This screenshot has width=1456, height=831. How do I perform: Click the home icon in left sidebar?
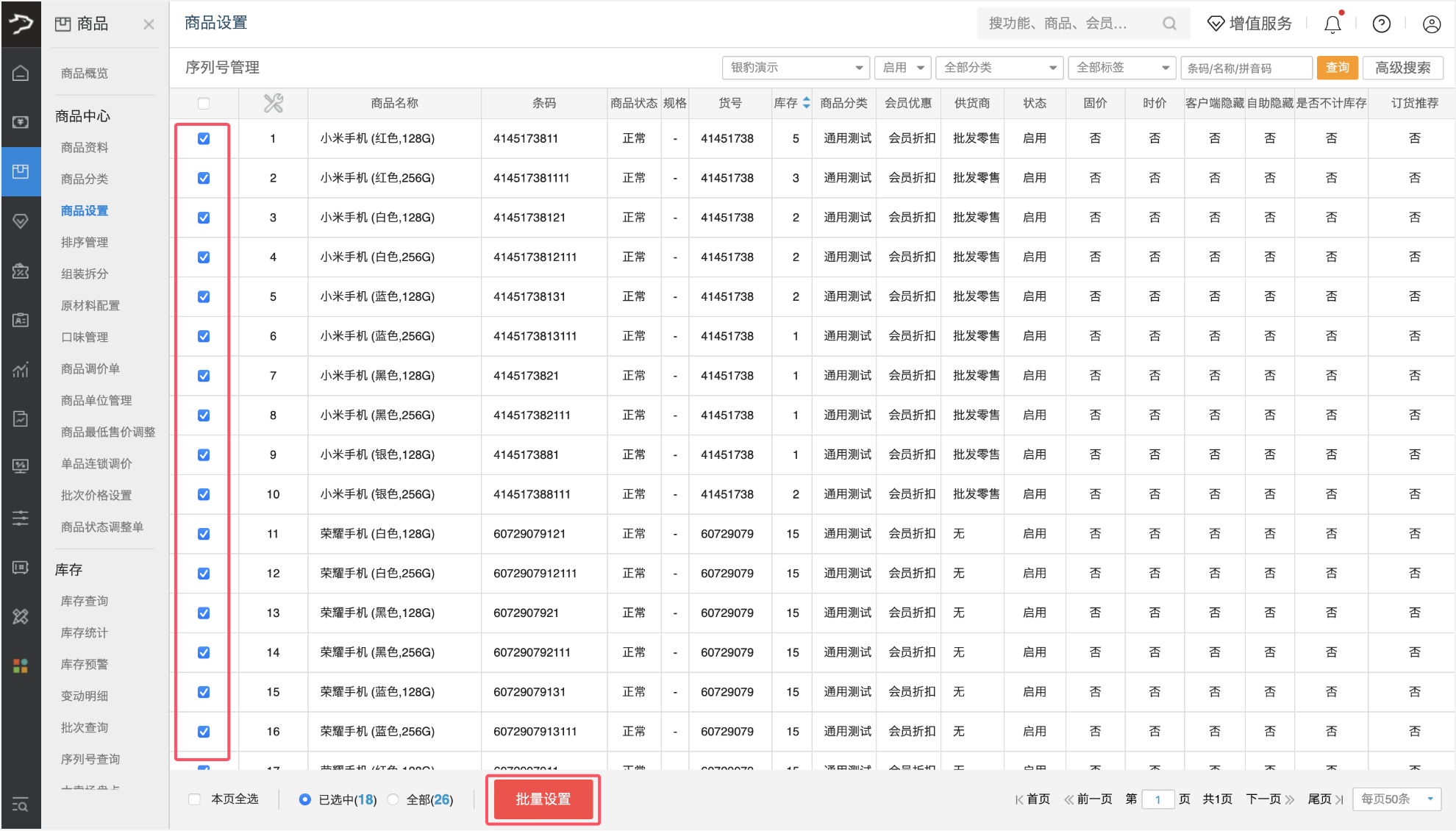(21, 73)
